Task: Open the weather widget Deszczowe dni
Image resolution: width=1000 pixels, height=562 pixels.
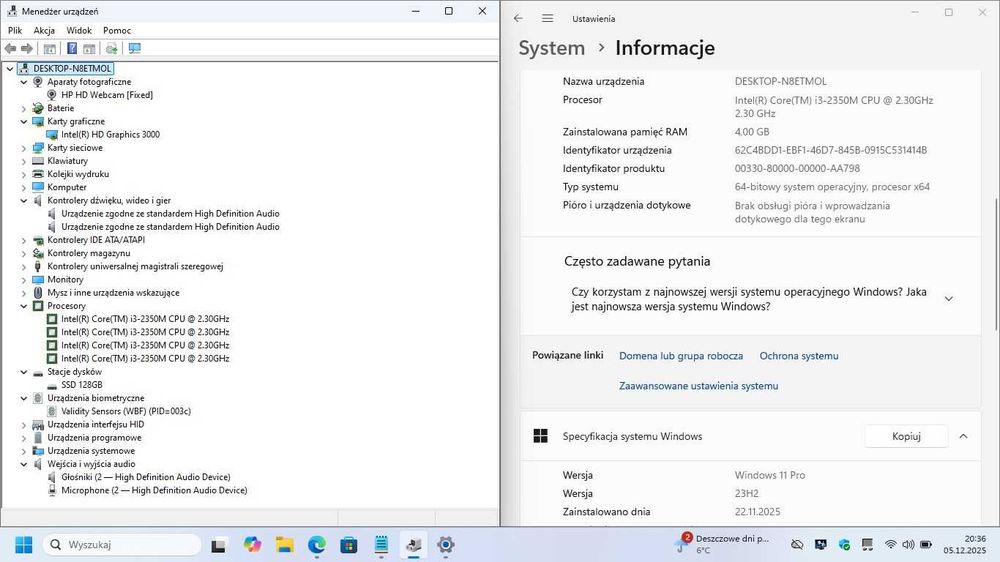Action: click(x=723, y=544)
